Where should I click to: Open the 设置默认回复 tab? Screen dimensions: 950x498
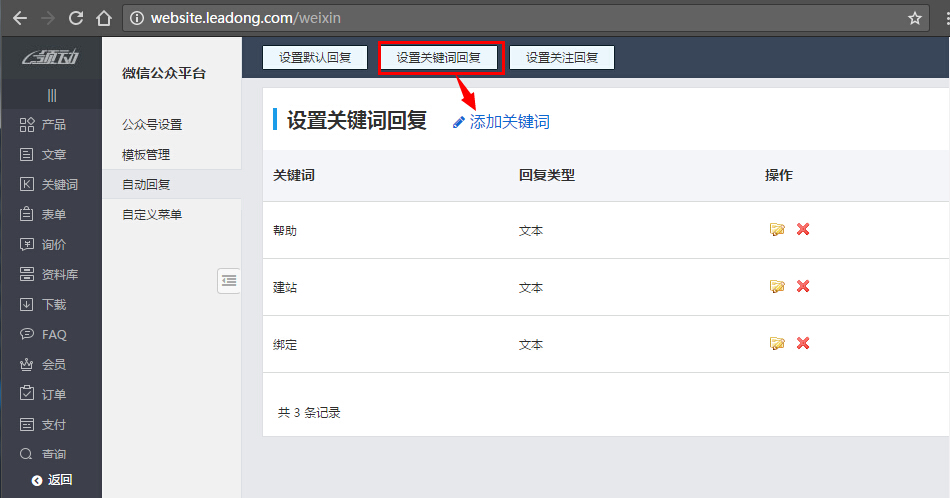[315, 58]
